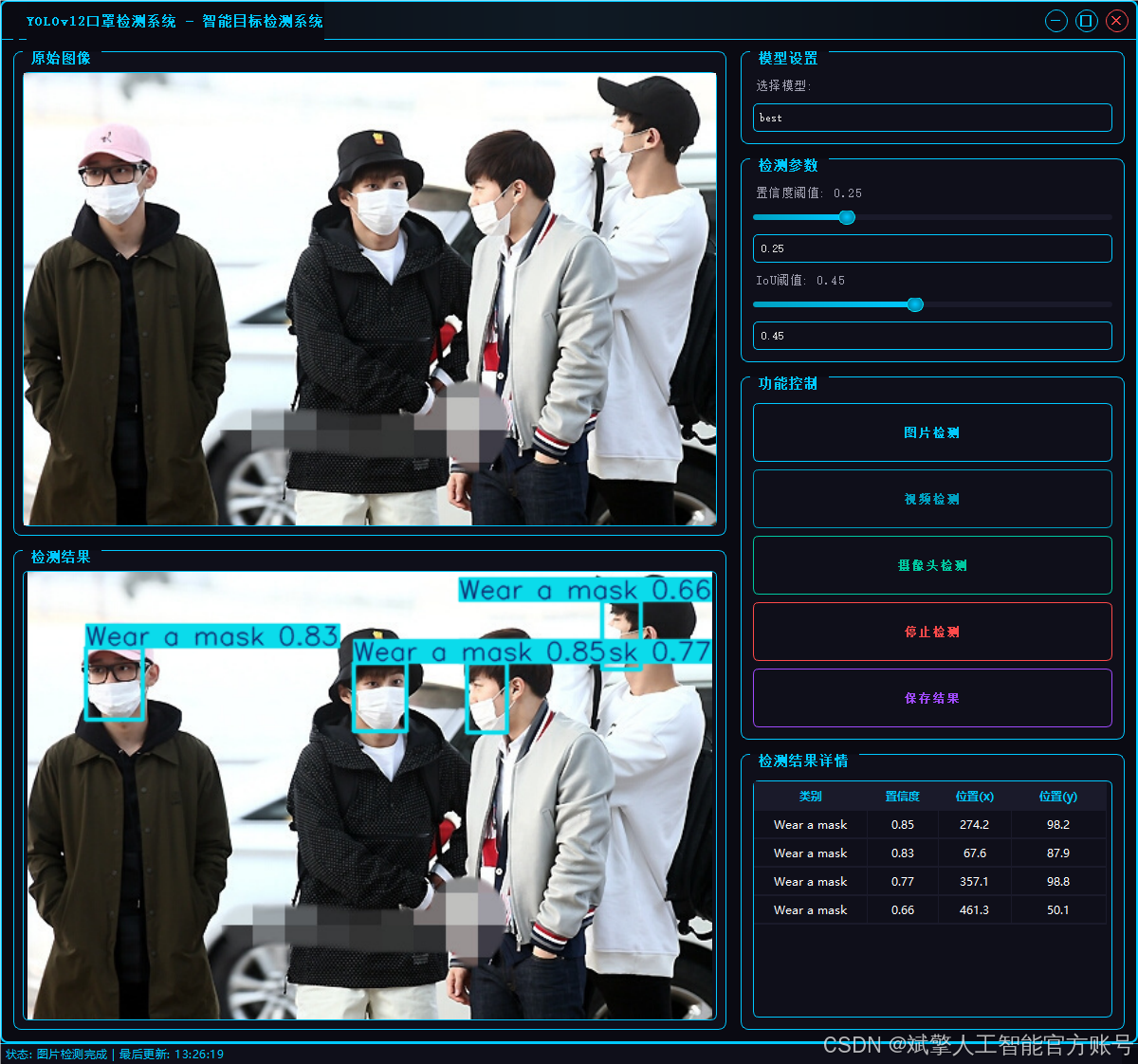The width and height of the screenshot is (1138, 1064).
Task: Sort by the 置信度 column header
Action: (x=903, y=797)
